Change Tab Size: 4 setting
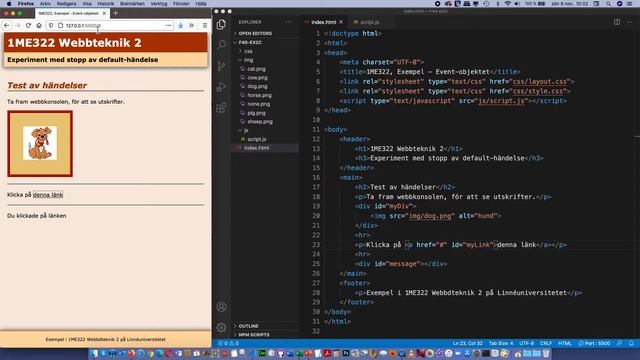Viewport: 640px width, 360px height. coord(501,343)
